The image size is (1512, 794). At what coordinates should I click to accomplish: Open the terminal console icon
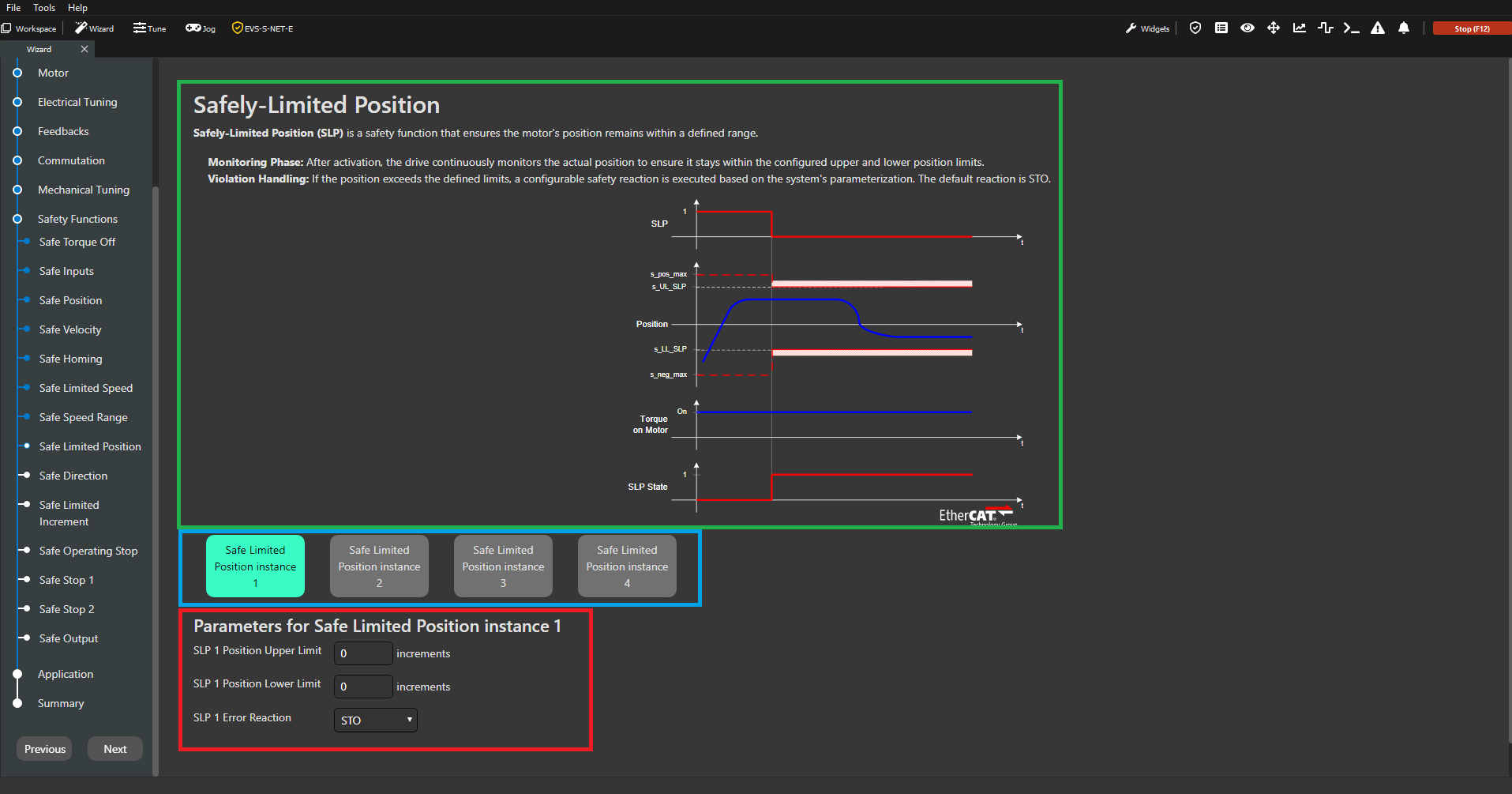[x=1351, y=28]
